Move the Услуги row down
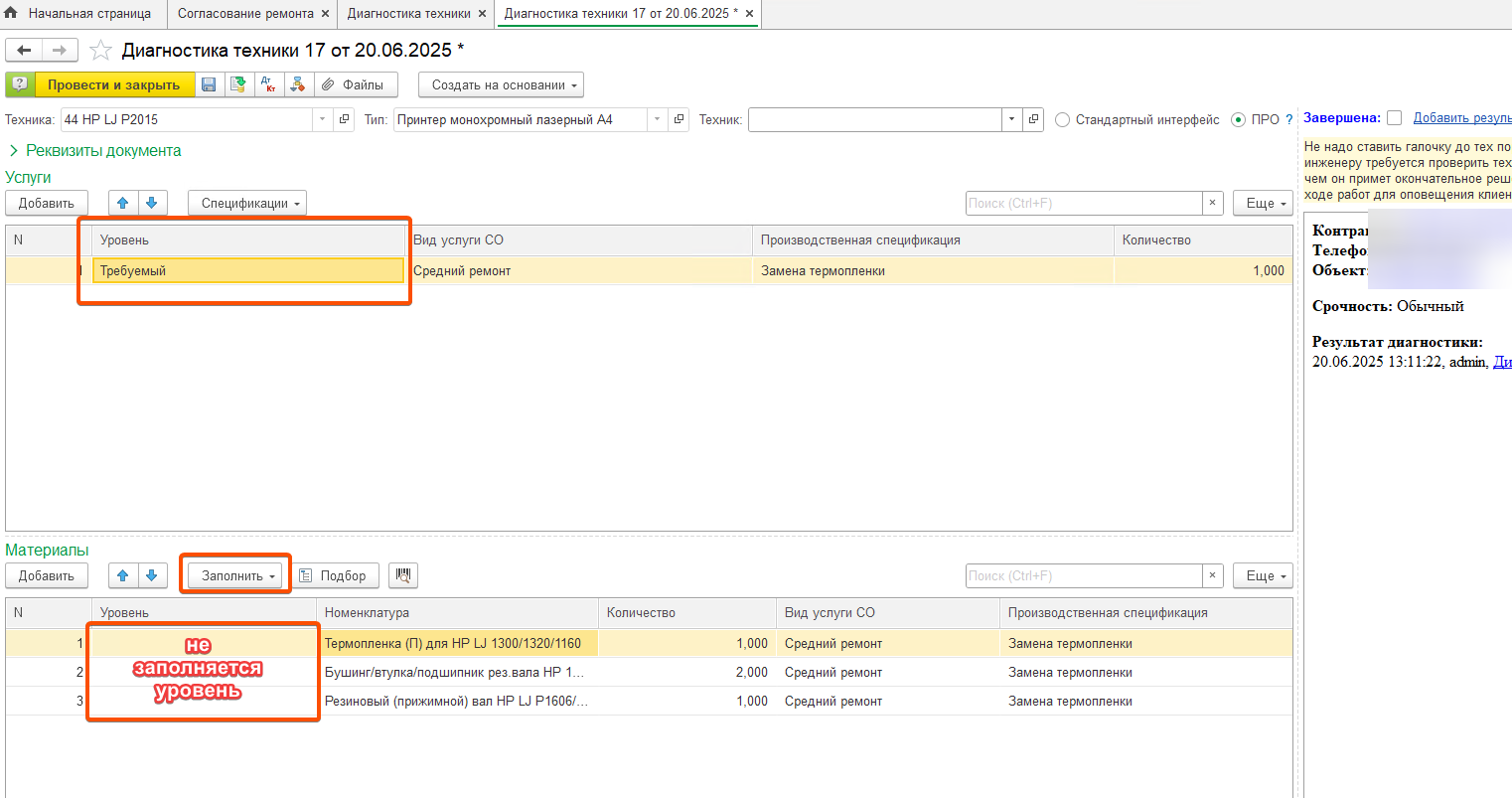This screenshot has width=1512, height=798. [x=152, y=204]
